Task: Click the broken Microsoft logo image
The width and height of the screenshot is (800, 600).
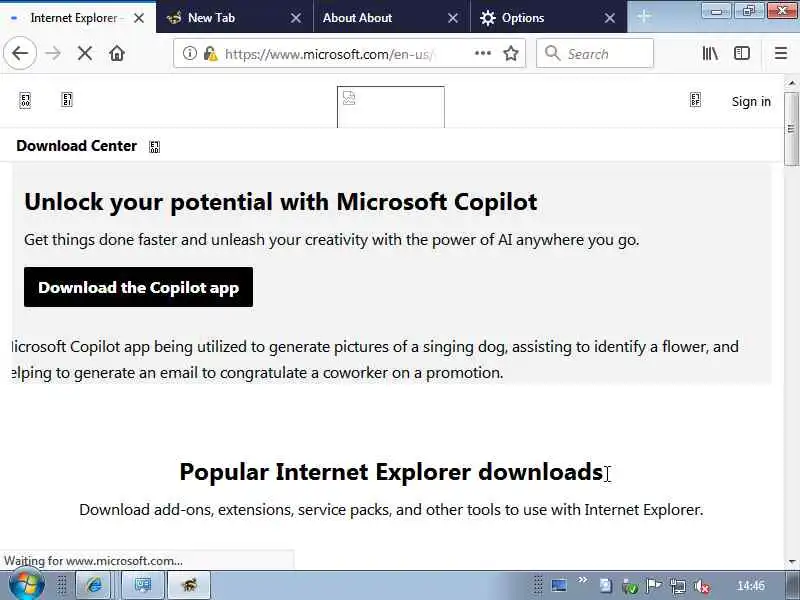Action: click(391, 107)
